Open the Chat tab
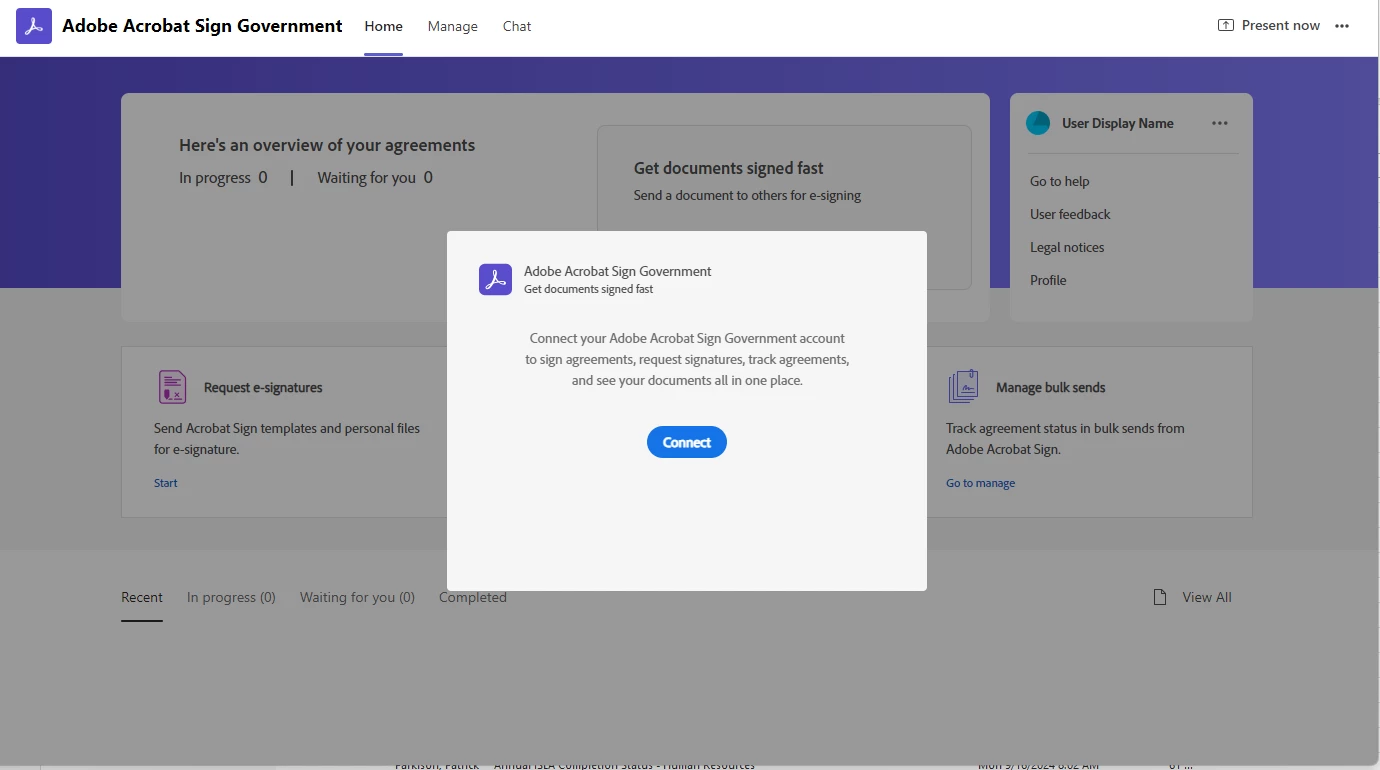1380x770 pixels. tap(517, 26)
